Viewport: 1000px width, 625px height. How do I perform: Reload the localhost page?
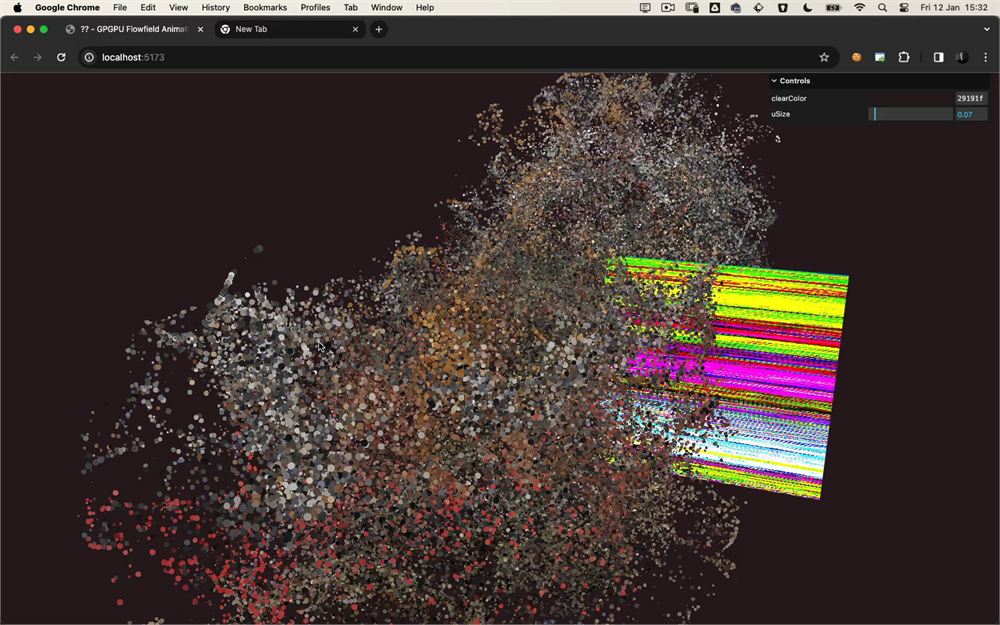[x=61, y=57]
